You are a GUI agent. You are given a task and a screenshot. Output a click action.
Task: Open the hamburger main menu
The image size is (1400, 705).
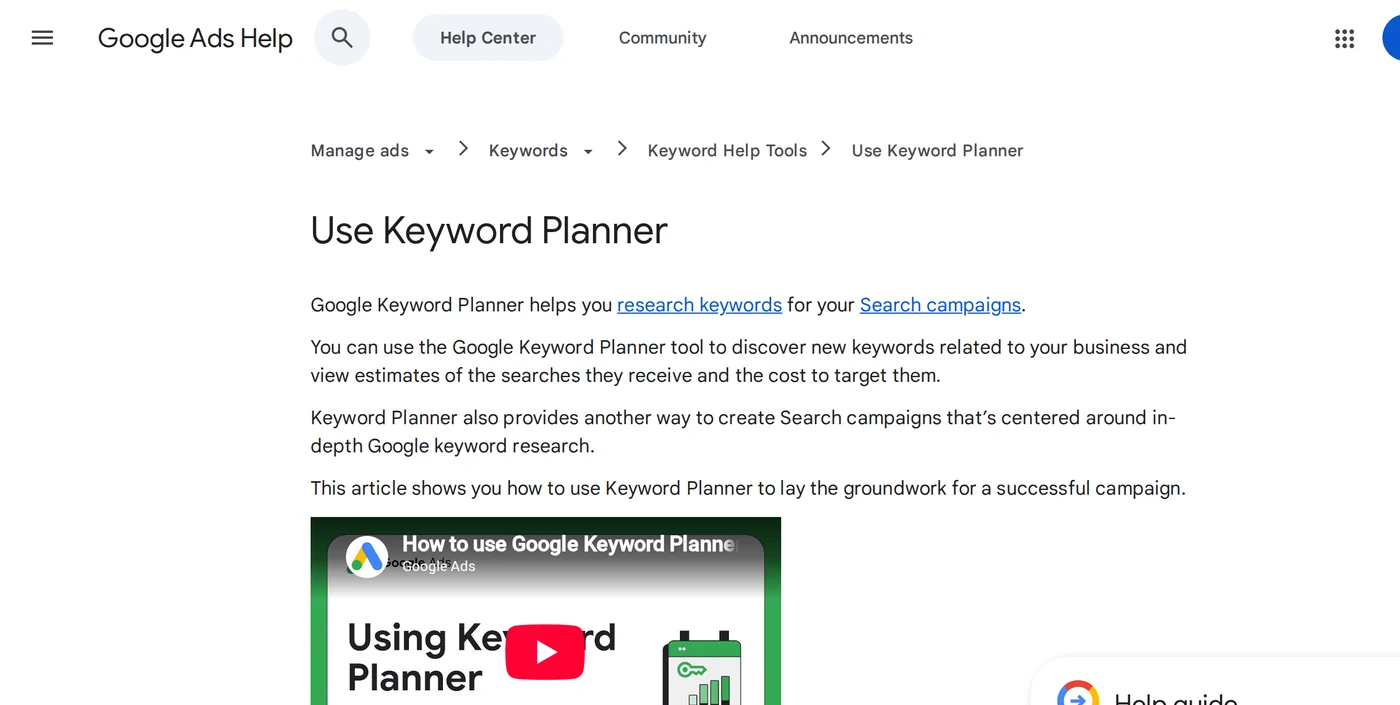pyautogui.click(x=42, y=38)
